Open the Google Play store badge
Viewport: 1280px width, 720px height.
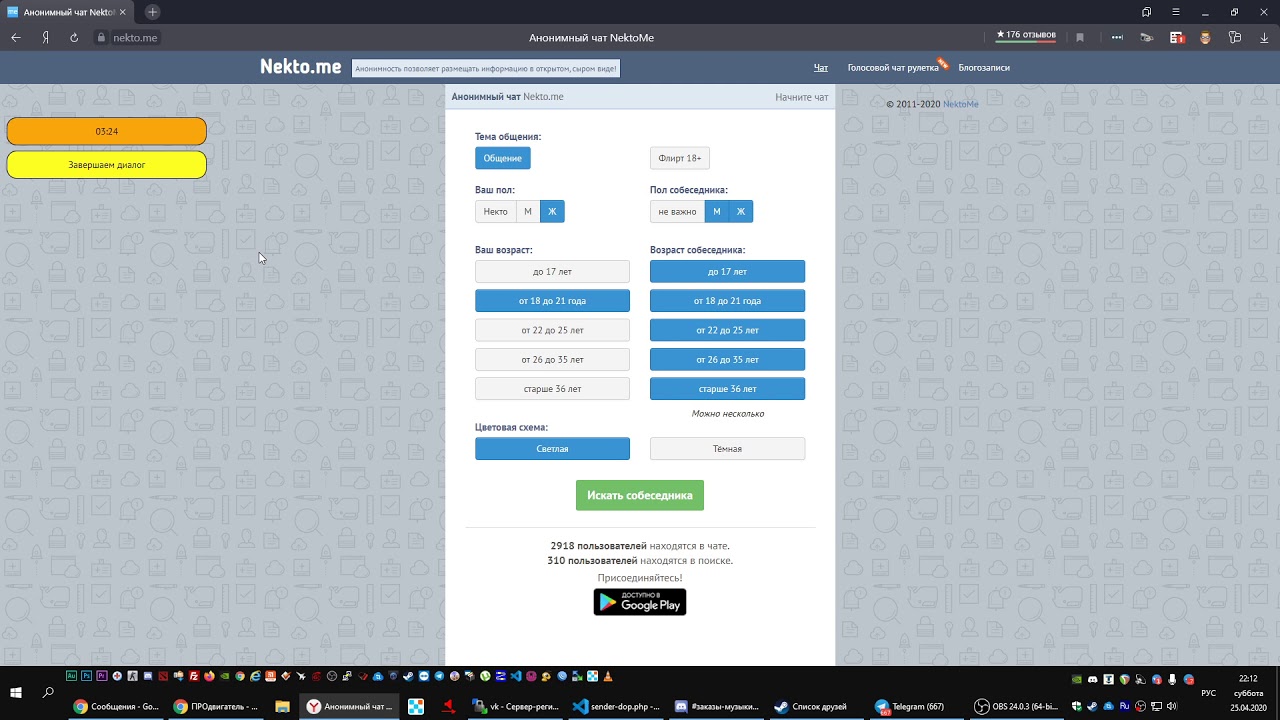point(640,602)
